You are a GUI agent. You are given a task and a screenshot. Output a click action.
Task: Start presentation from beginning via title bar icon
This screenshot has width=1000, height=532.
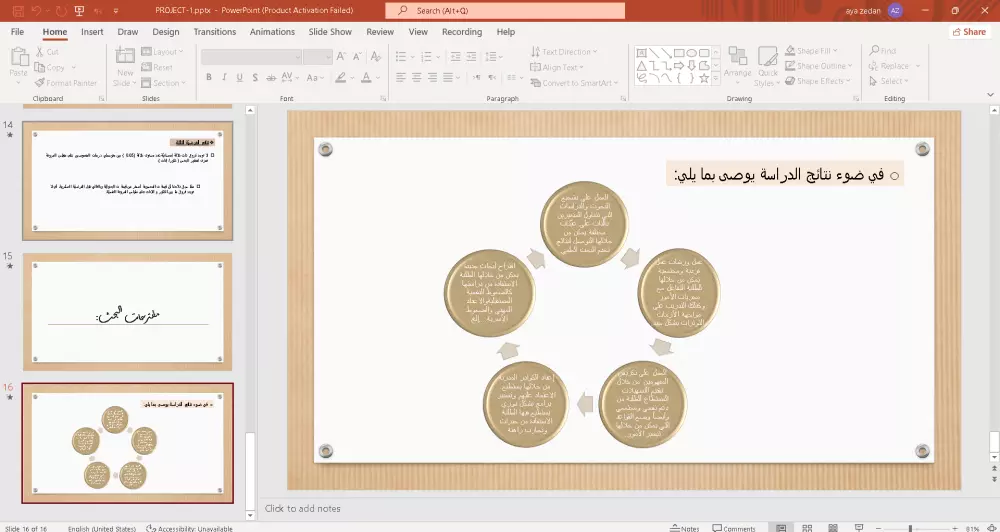[x=79, y=11]
